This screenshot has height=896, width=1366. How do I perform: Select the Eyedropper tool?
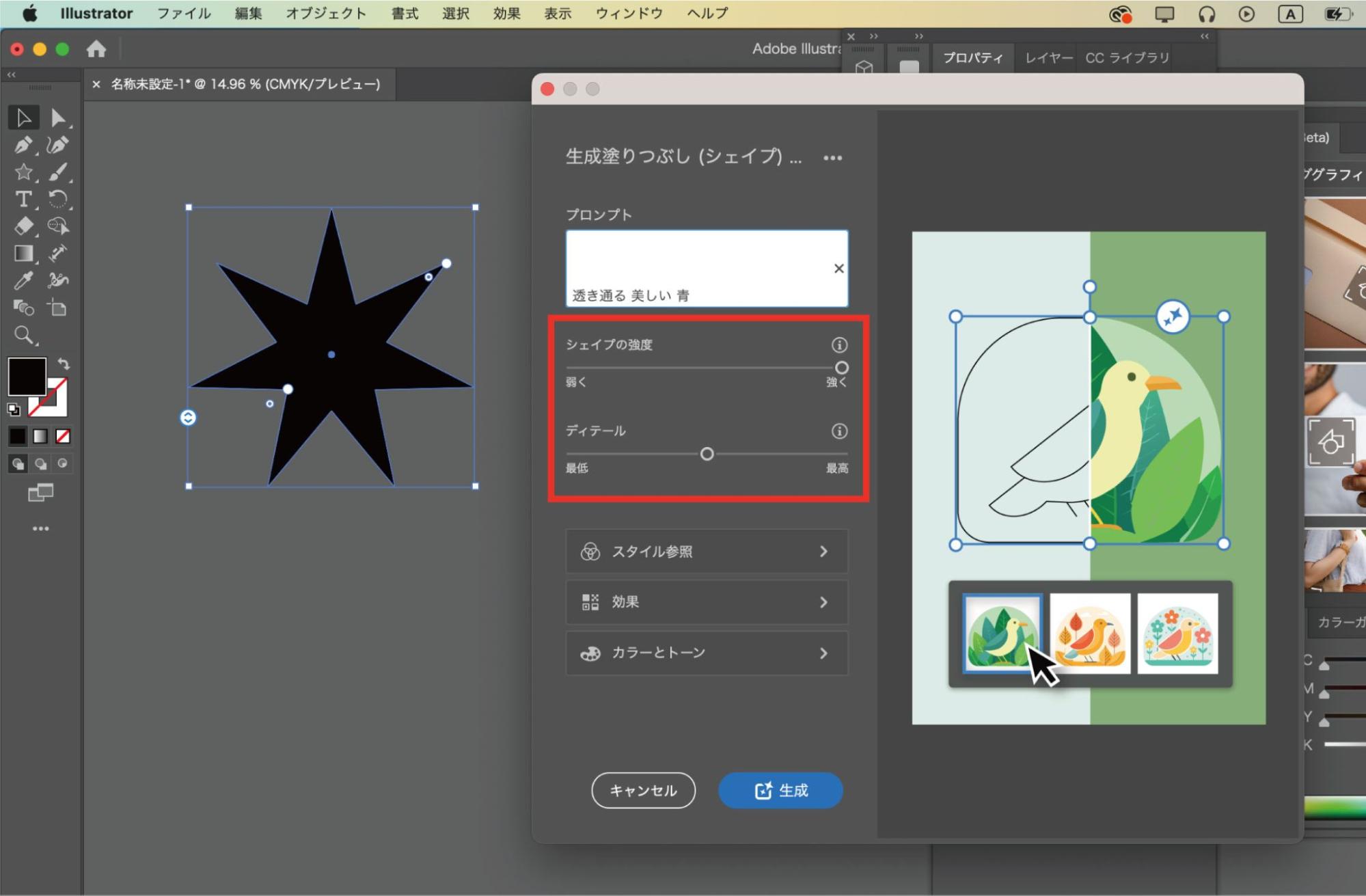[23, 281]
